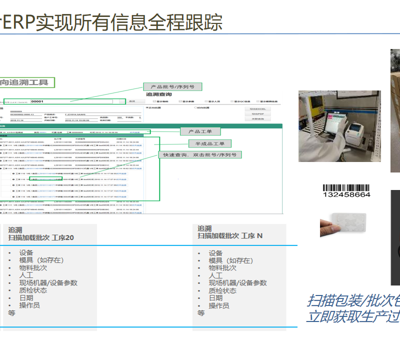Click the 产品工单 callout label
This screenshot has height=360, width=400.
click(200, 131)
